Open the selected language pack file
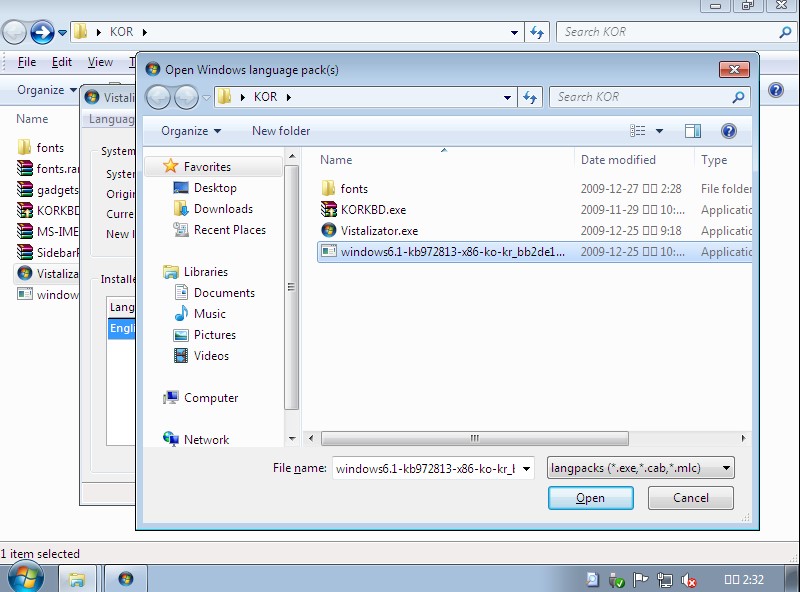This screenshot has width=800, height=592. [590, 498]
